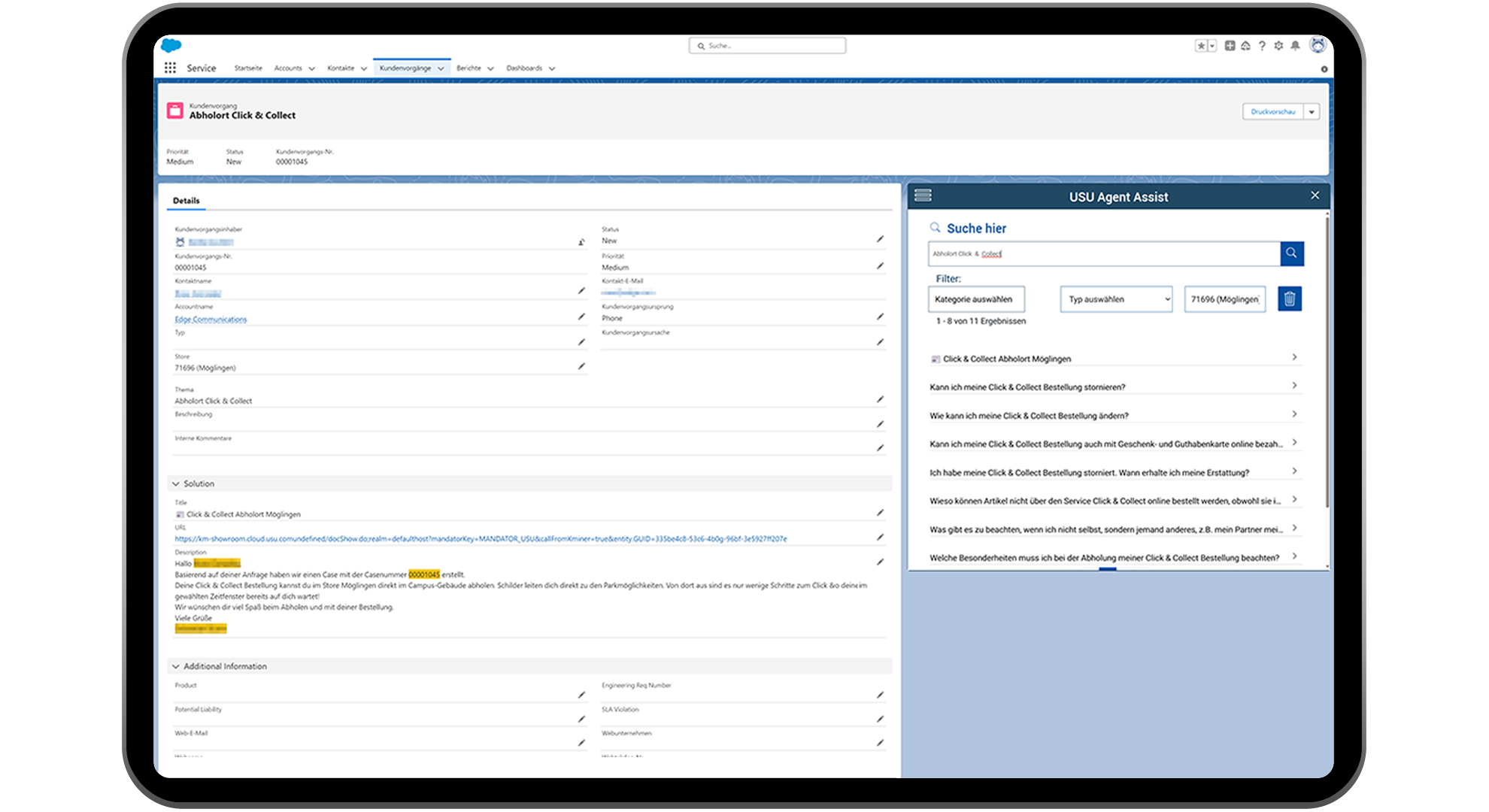The image size is (1489, 812).
Task: Edit the Kundenvorgangsursprung field pencil
Action: (880, 317)
